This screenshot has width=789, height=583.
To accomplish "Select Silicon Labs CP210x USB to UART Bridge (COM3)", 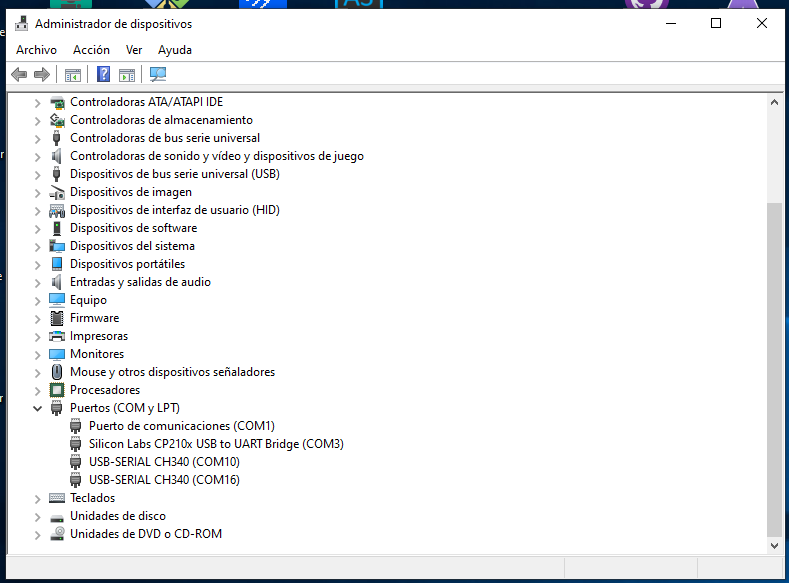I will pyautogui.click(x=215, y=444).
